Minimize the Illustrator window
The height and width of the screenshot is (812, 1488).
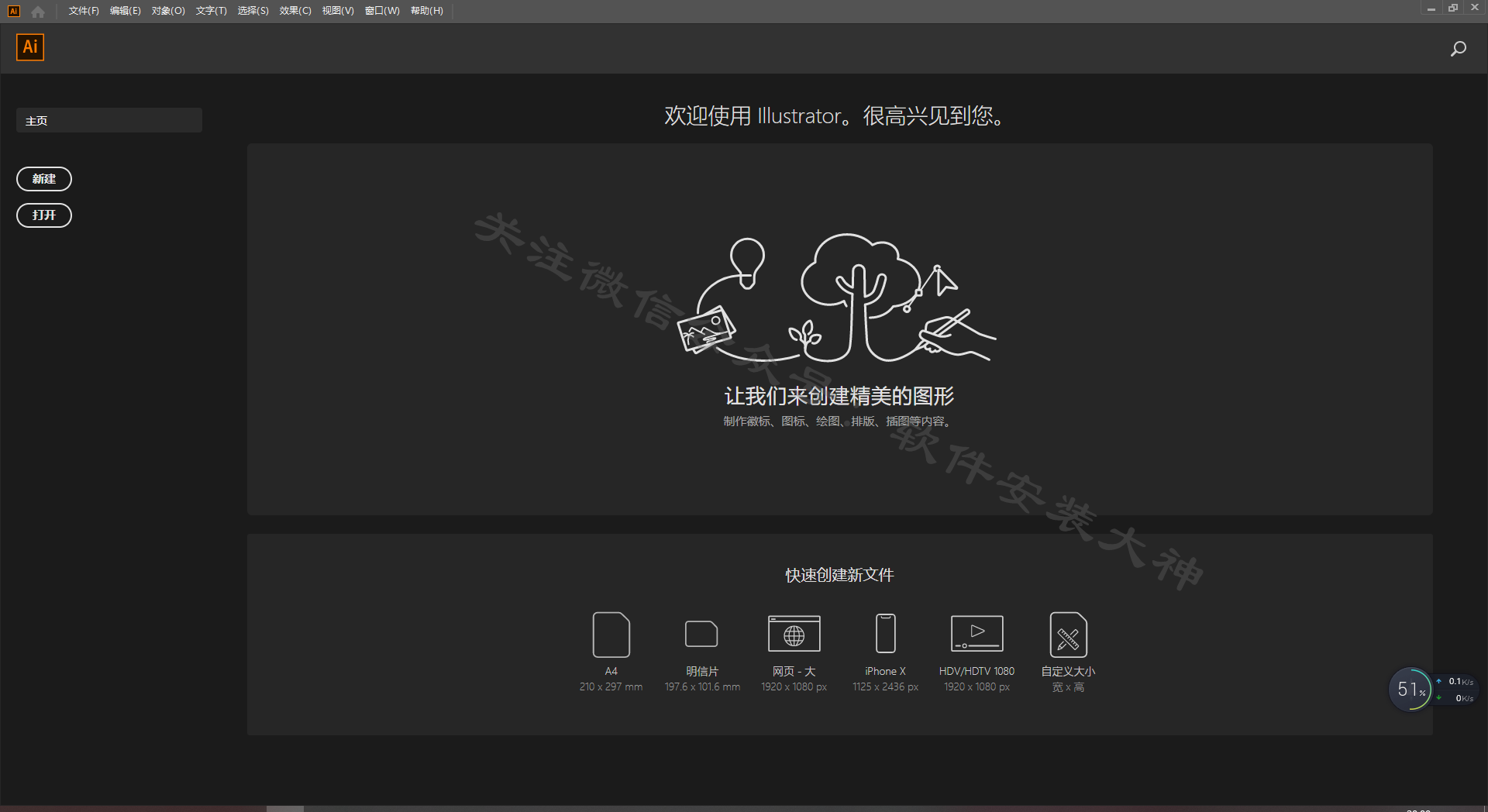coord(1431,8)
